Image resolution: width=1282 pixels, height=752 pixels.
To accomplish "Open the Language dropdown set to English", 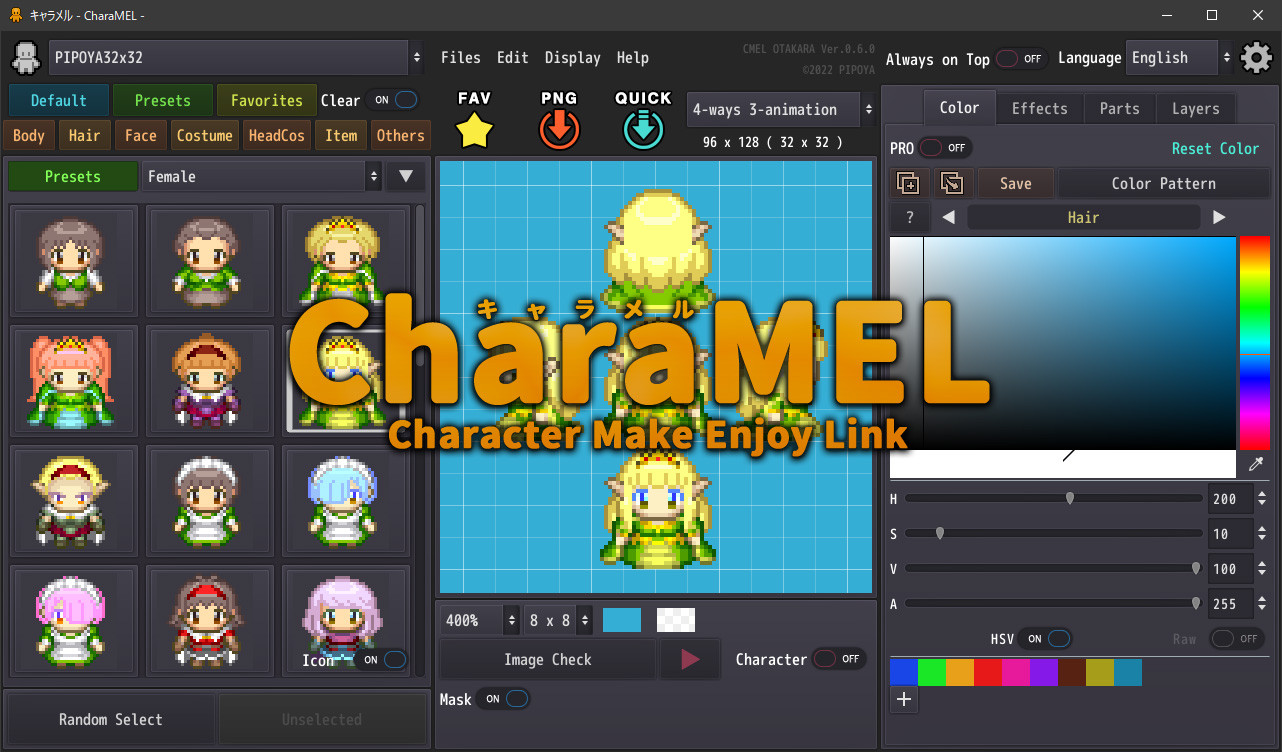I will click(1180, 58).
